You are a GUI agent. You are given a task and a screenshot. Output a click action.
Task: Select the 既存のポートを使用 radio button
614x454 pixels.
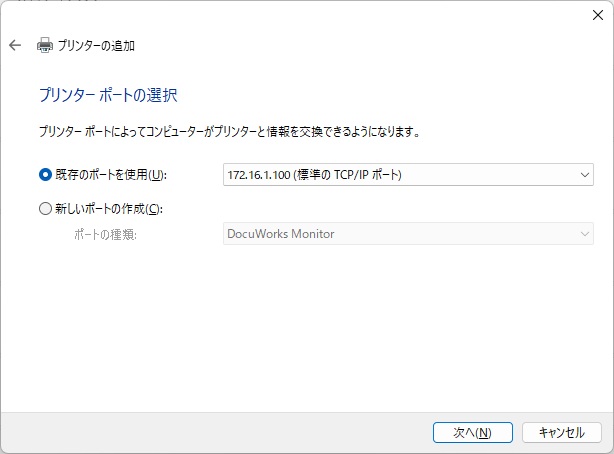tap(45, 175)
